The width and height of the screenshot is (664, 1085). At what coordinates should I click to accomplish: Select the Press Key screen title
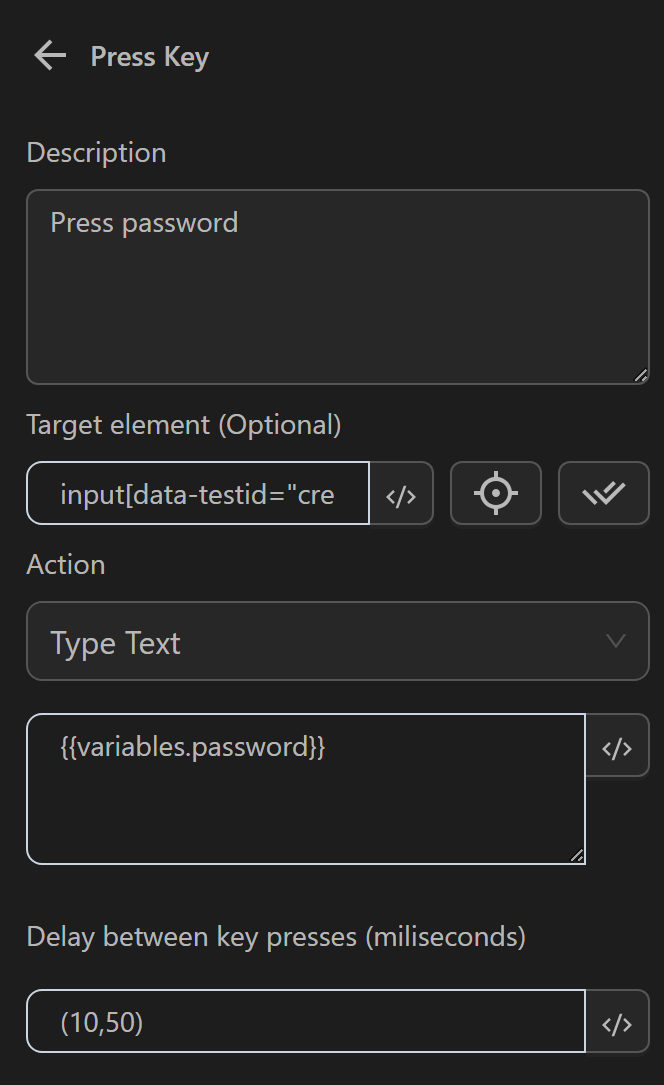[148, 56]
